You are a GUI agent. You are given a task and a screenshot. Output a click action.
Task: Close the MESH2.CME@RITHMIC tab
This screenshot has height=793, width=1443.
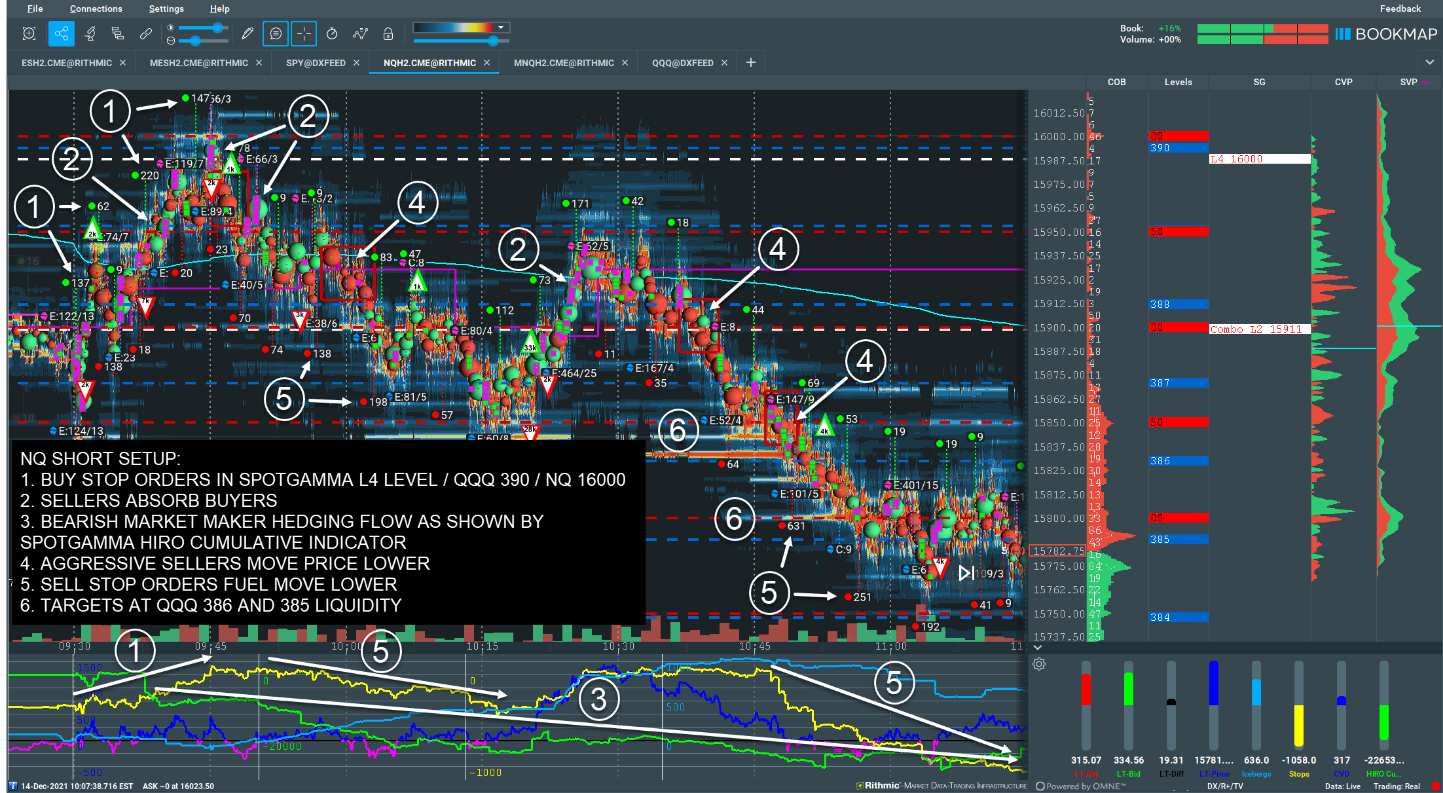point(261,62)
